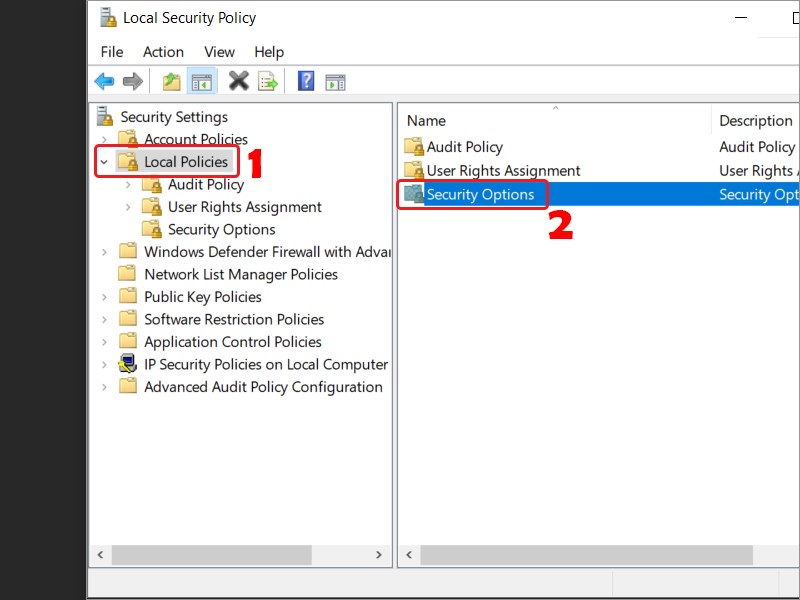Screen dimensions: 800x600
Task: Expand the Windows Defender Firewall node
Action: 104,252
